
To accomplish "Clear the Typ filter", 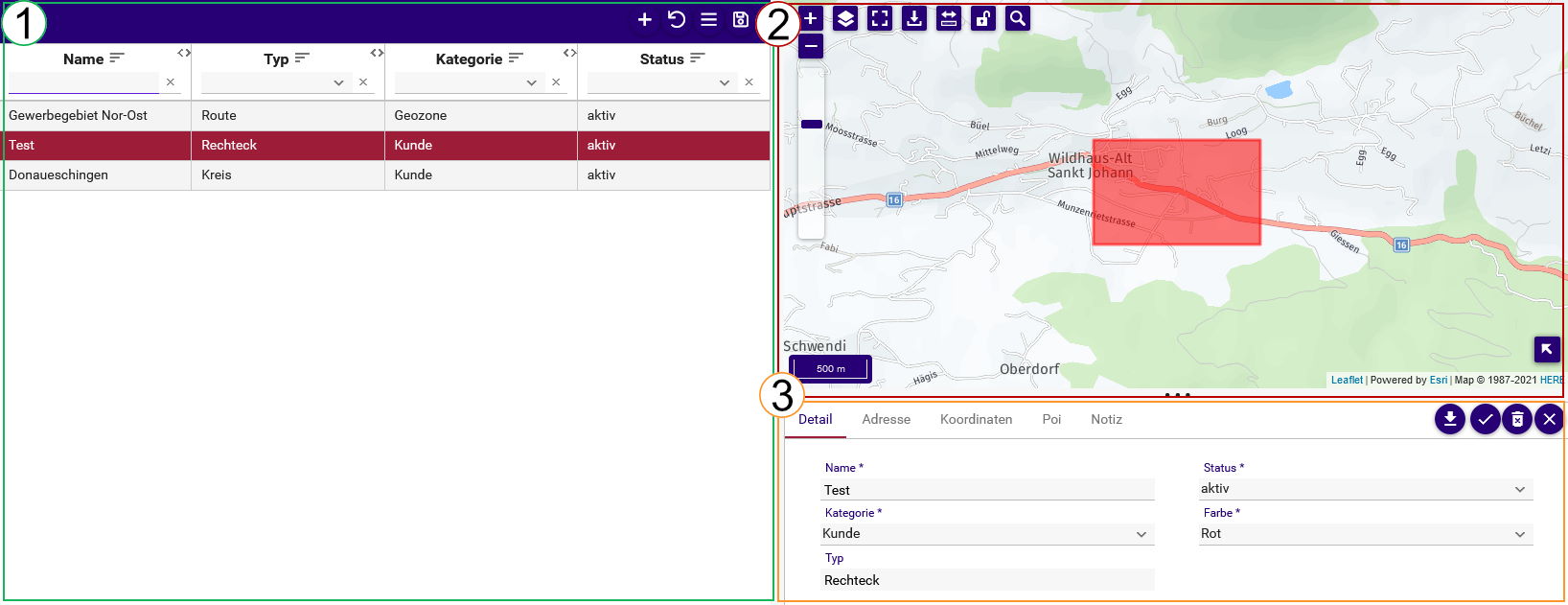I will coord(363,82).
